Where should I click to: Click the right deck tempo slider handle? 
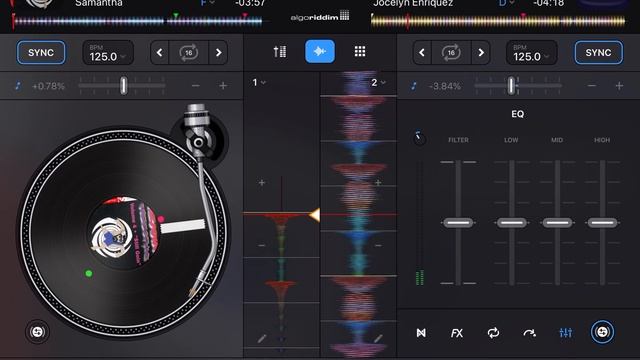pyautogui.click(x=511, y=86)
